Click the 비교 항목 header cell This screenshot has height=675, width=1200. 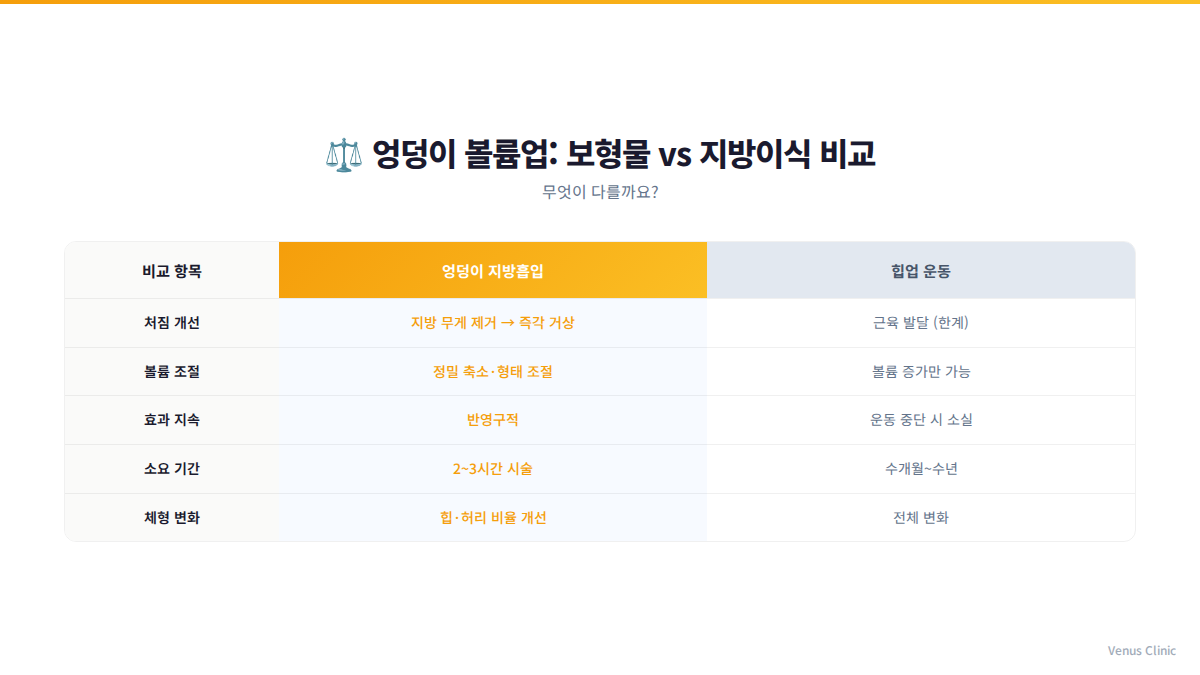coord(172,270)
